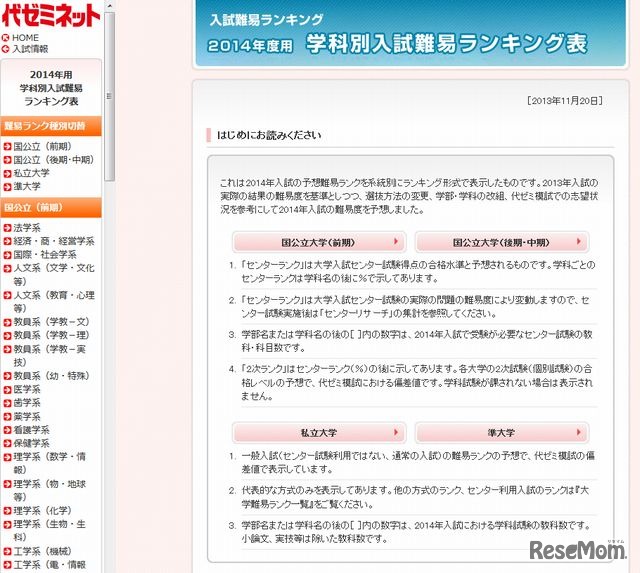Screen dimensions: 640x573
Task: Open 人文系（文学・文化等） ranking
Action: pos(54,275)
